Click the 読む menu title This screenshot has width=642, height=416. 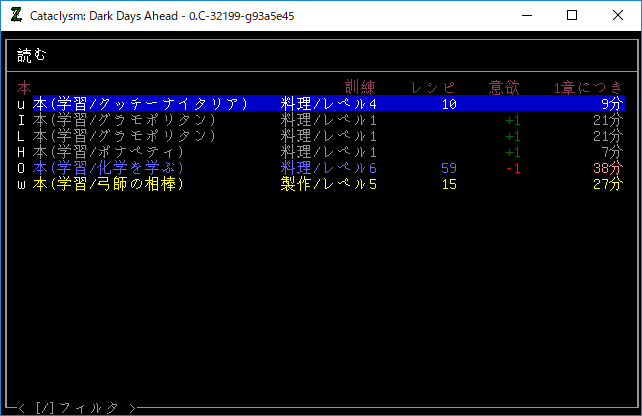32,55
